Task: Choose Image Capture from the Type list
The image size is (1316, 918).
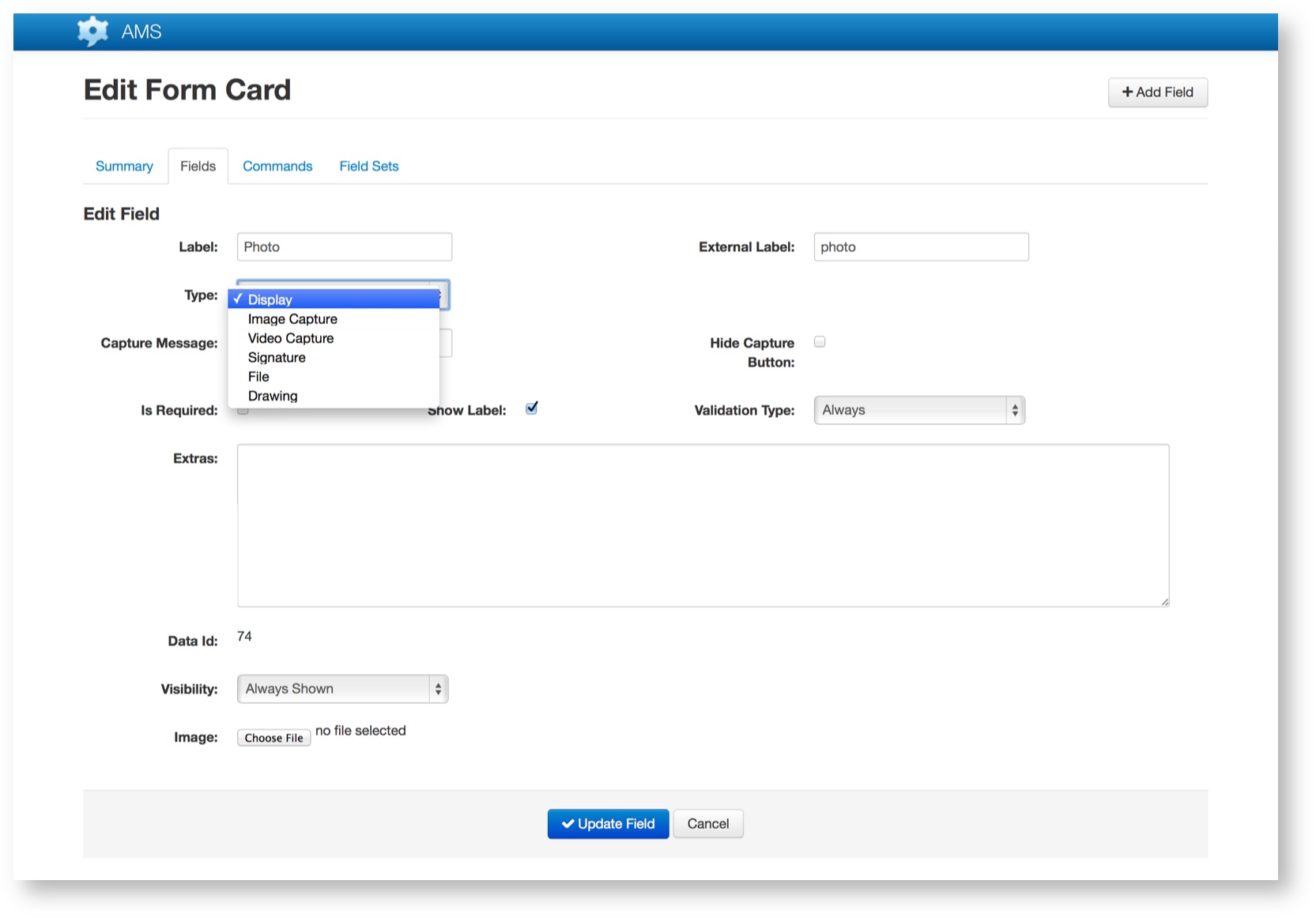Action: coord(292,319)
